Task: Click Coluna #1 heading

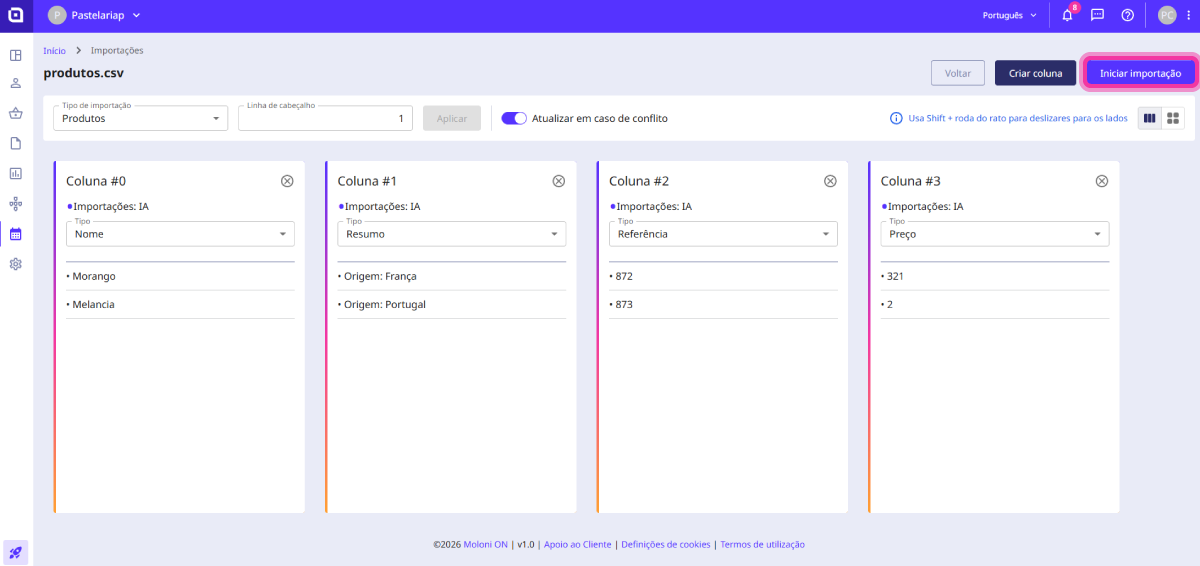Action: tap(367, 181)
